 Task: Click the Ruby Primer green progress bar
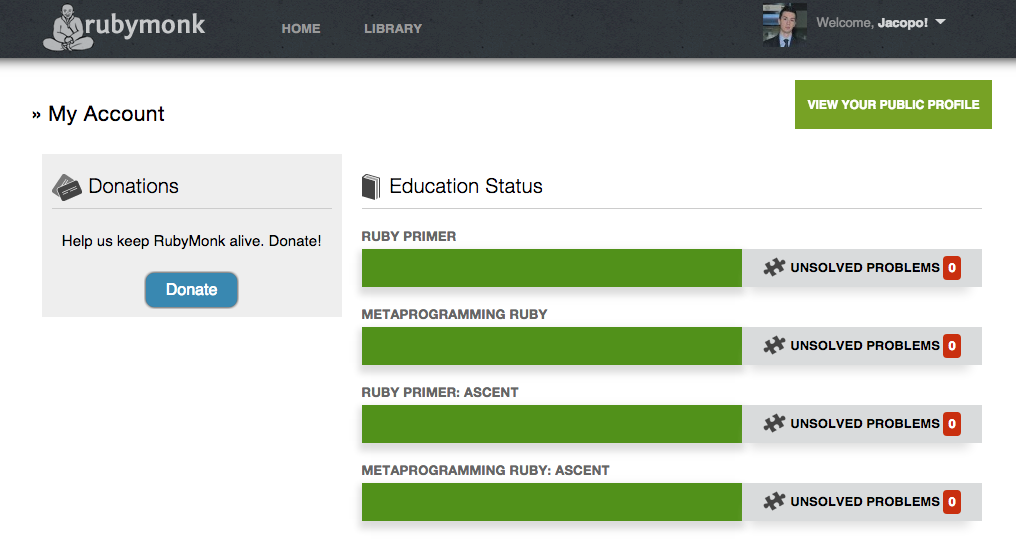551,268
